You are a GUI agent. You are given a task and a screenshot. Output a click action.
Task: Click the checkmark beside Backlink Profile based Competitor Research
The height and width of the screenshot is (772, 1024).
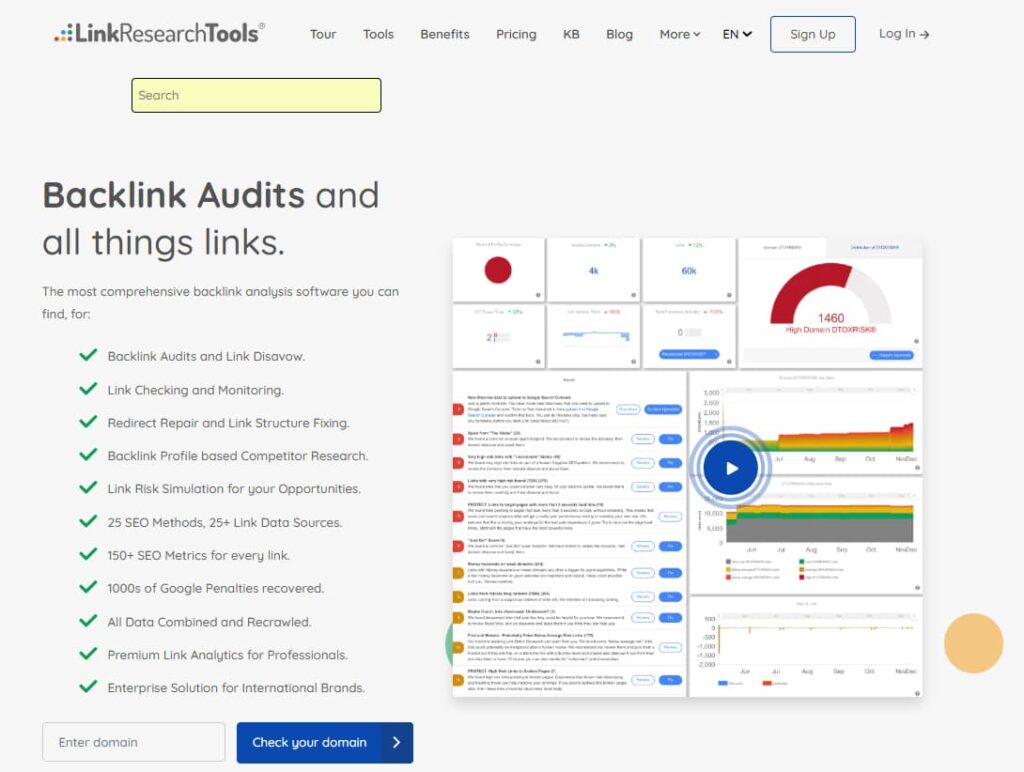coord(88,455)
